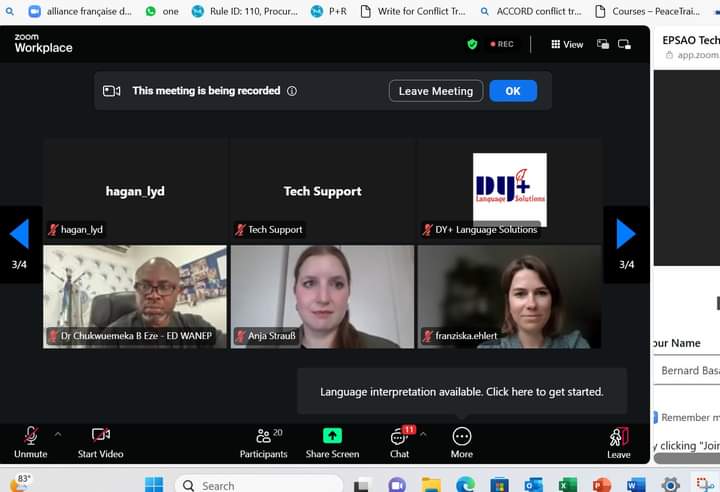Unmute the microphone in Zoom toolbar

(x=31, y=436)
